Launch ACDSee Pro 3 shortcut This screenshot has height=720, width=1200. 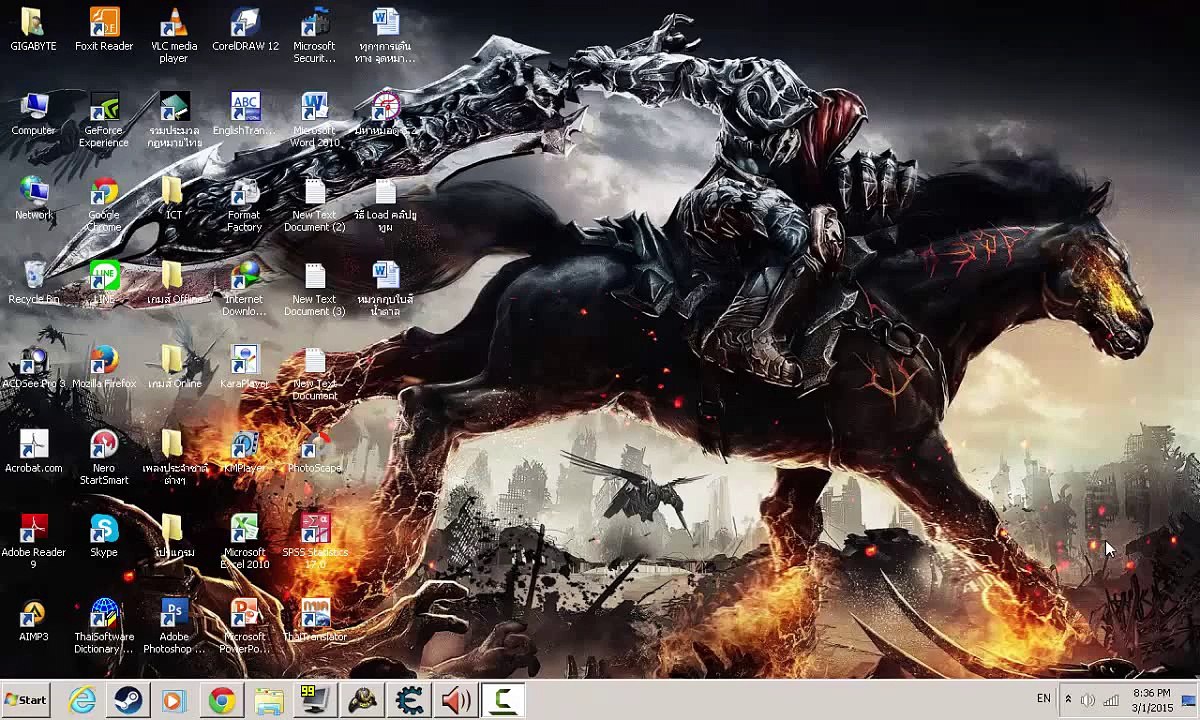[x=33, y=366]
